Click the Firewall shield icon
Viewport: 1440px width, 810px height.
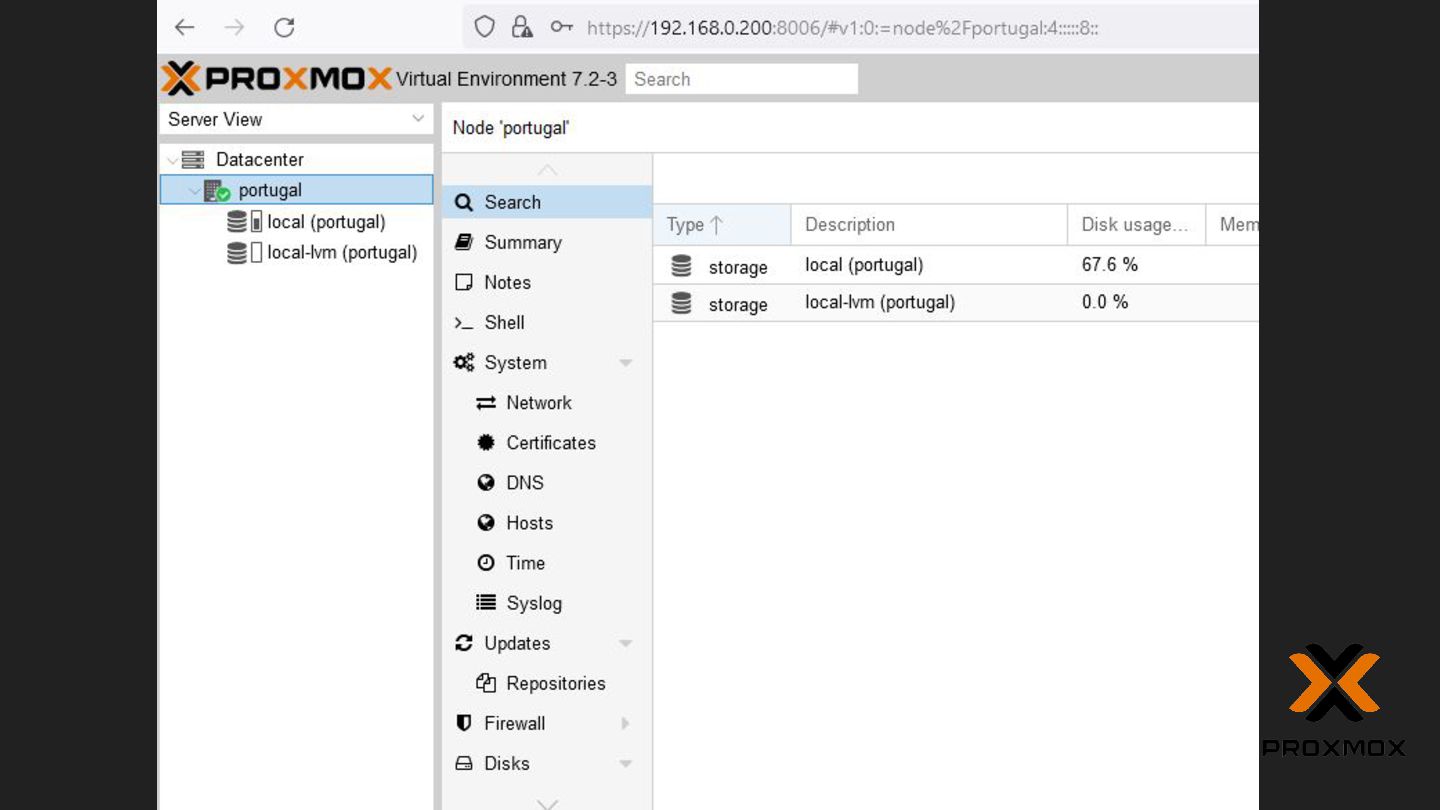pyautogui.click(x=464, y=723)
